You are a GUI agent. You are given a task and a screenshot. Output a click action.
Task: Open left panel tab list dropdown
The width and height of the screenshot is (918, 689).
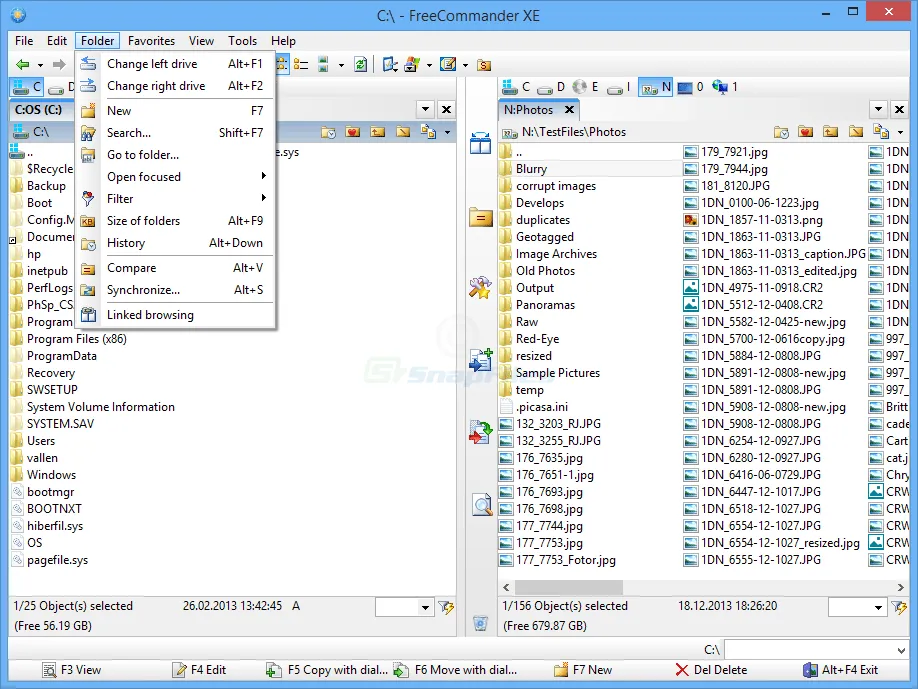point(426,109)
